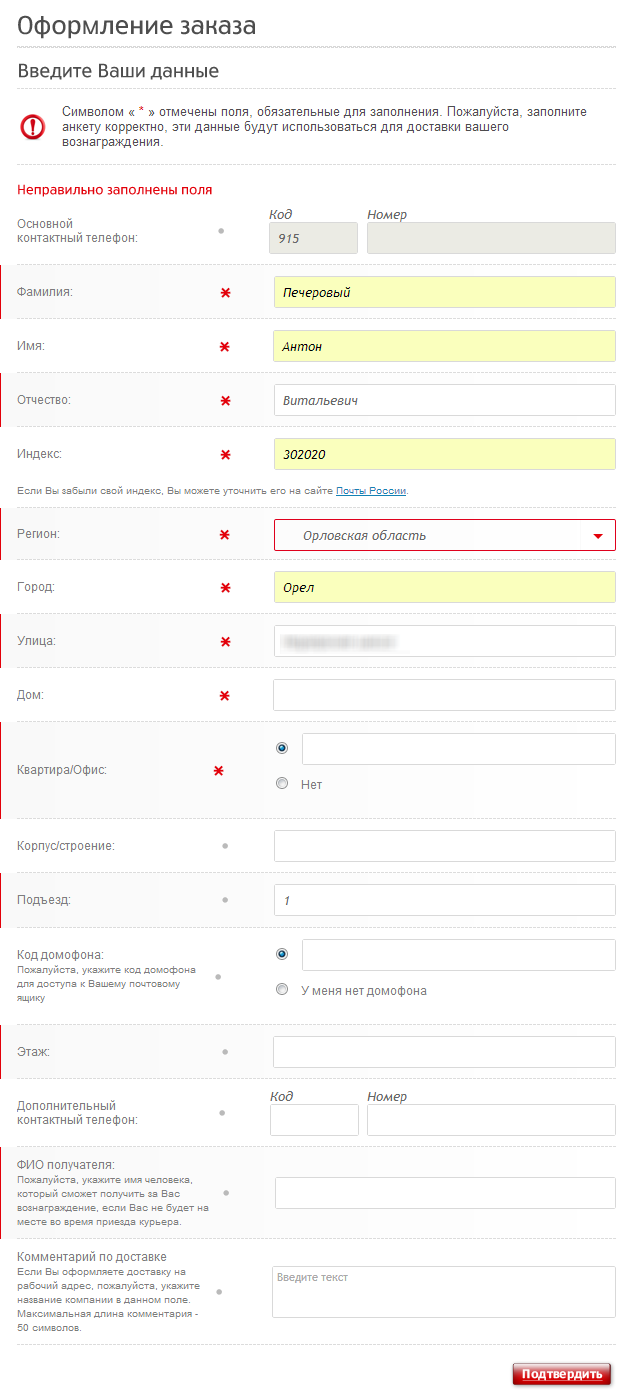Select the Квартира/Офис number radio button
The height and width of the screenshot is (1396, 625).
tap(282, 748)
